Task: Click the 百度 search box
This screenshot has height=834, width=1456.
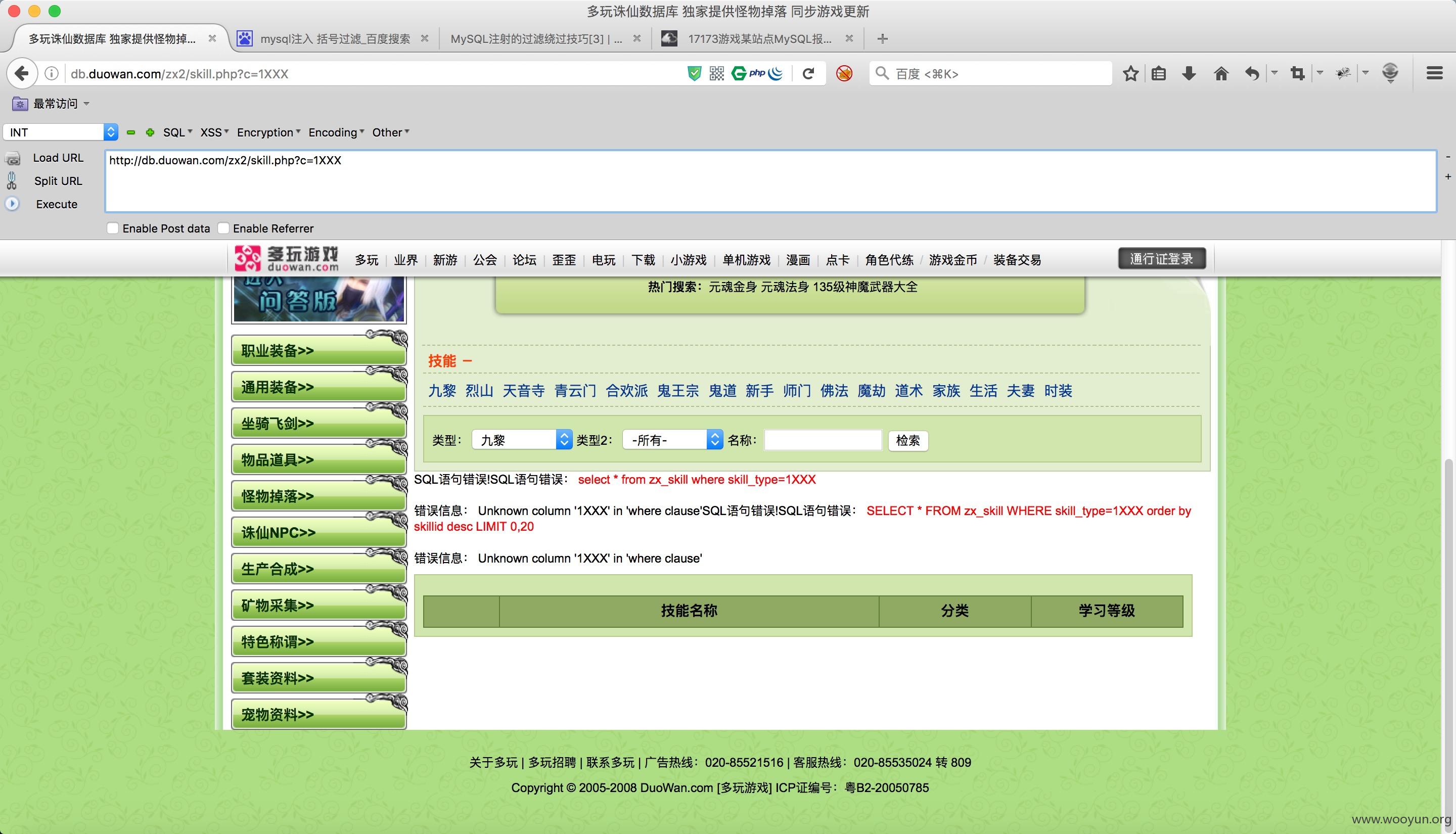Action: 990,73
